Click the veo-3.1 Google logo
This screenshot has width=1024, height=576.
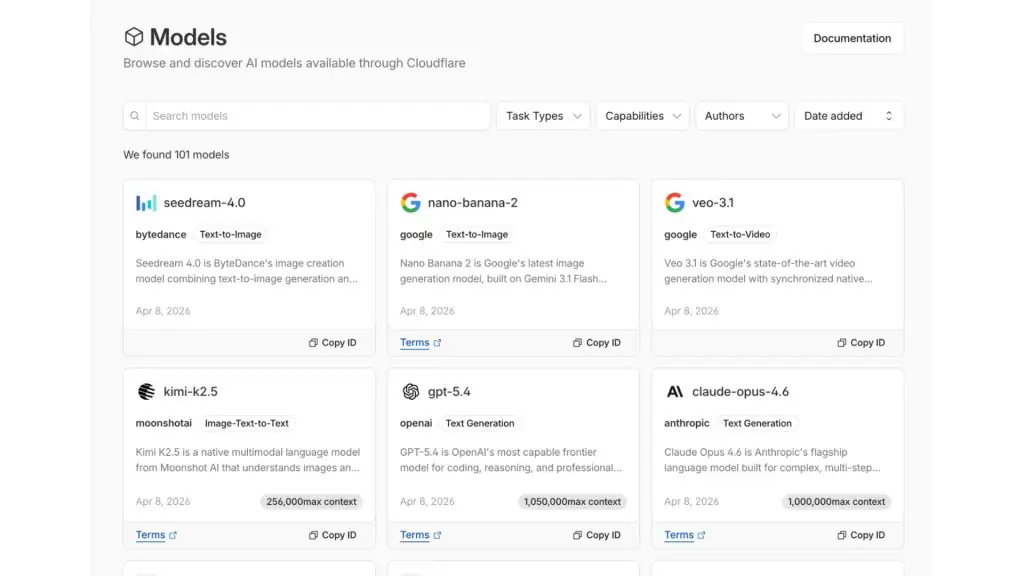coord(675,202)
